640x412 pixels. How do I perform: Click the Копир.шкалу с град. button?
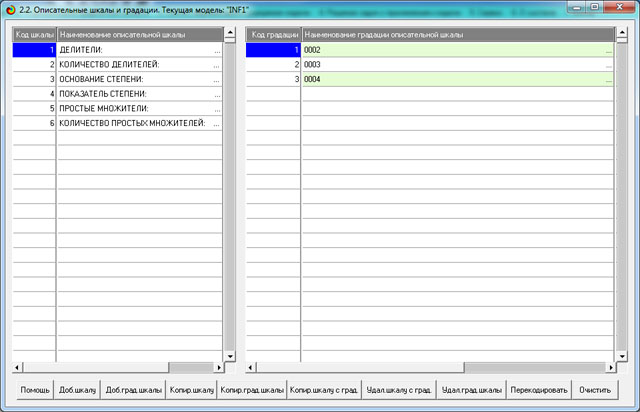point(322,388)
